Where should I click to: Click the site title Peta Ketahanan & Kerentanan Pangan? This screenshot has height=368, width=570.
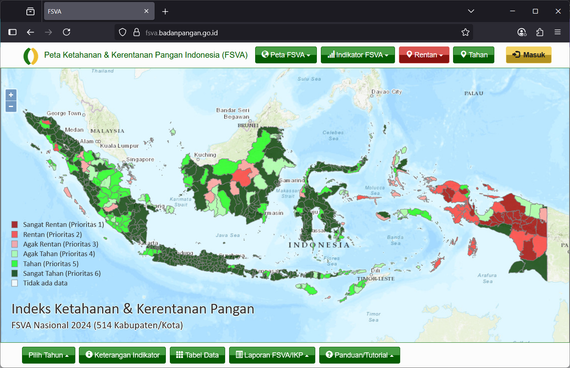(146, 55)
